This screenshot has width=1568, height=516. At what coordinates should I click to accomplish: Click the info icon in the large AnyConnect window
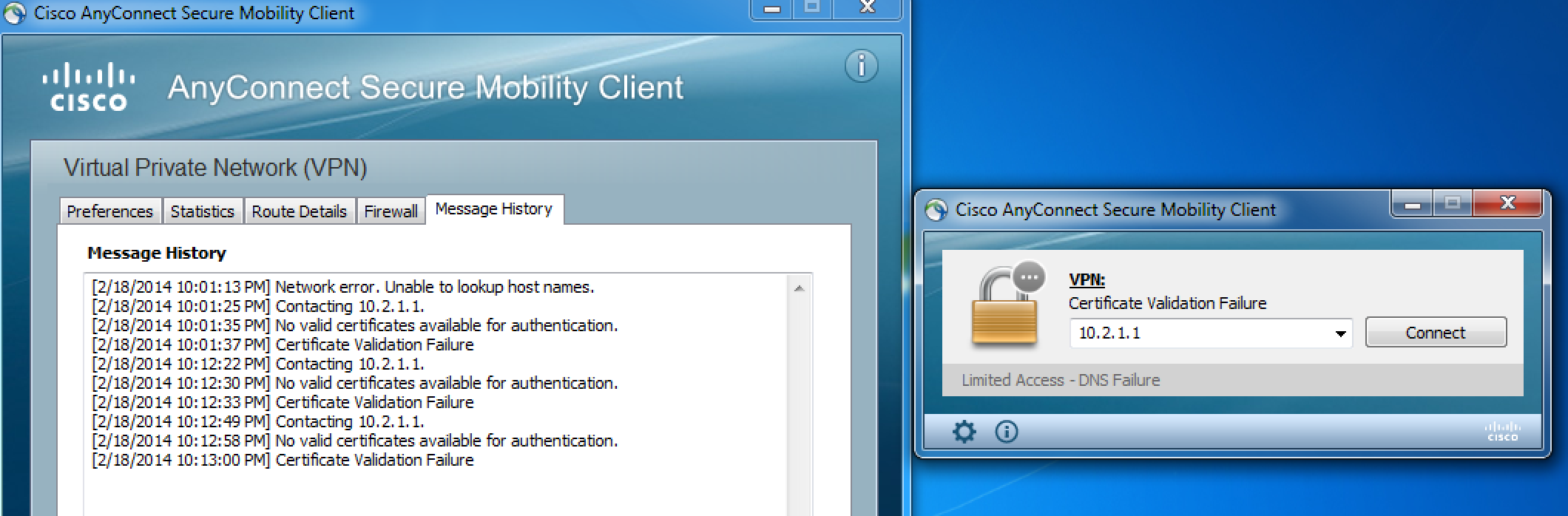861,67
